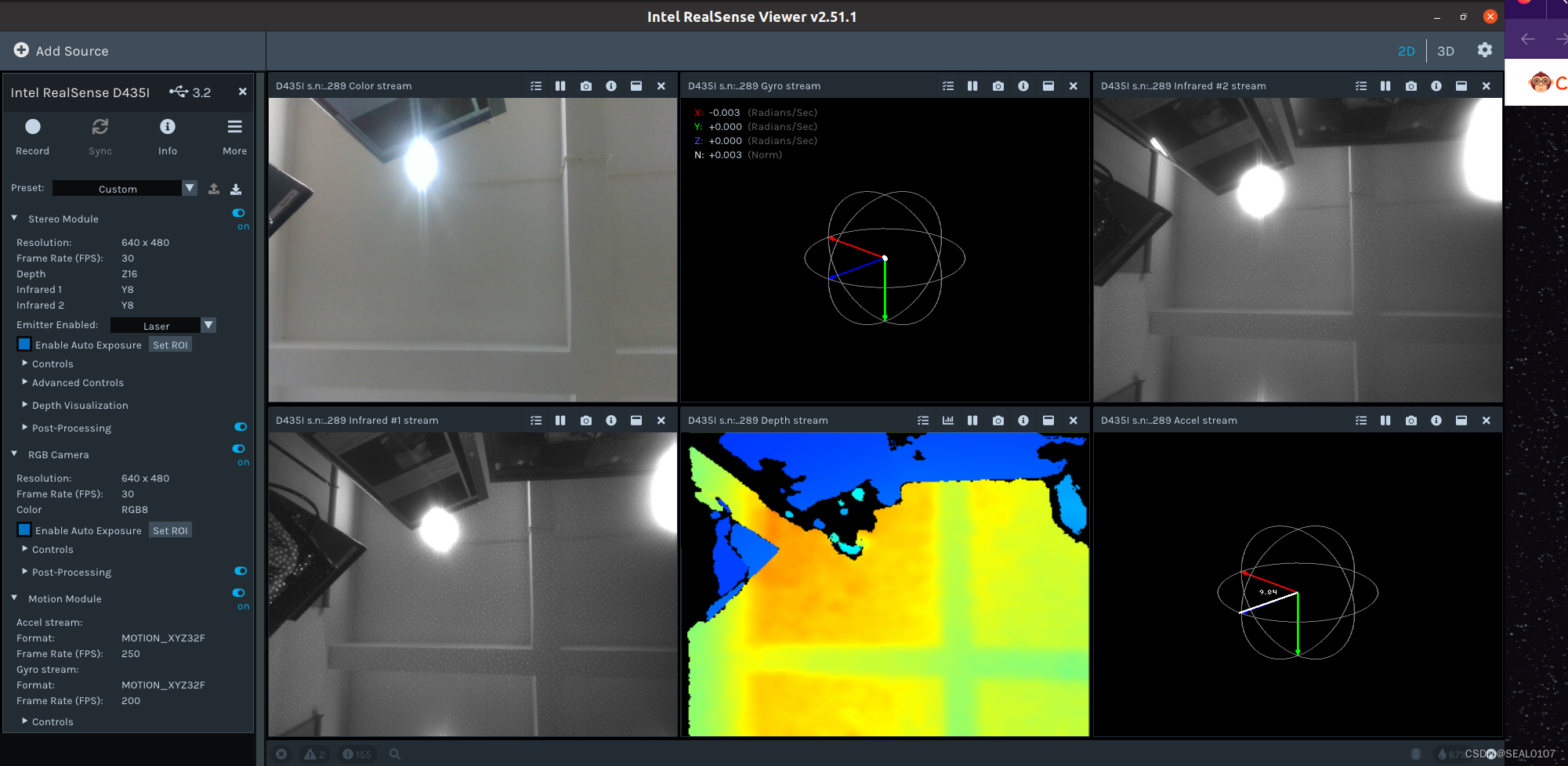Take a snapshot of the Gyro stream
Image resolution: width=1568 pixels, height=766 pixels.
(x=998, y=86)
